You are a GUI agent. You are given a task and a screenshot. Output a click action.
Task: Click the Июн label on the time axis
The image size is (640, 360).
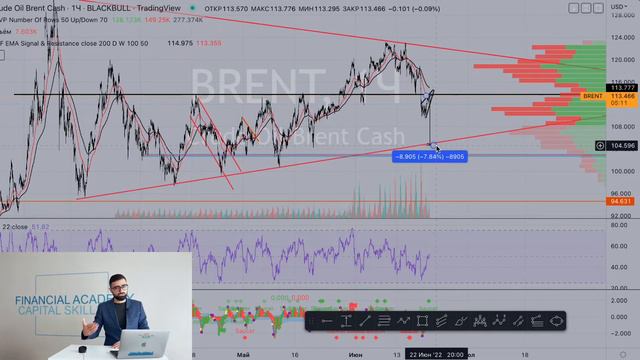pyautogui.click(x=356, y=355)
